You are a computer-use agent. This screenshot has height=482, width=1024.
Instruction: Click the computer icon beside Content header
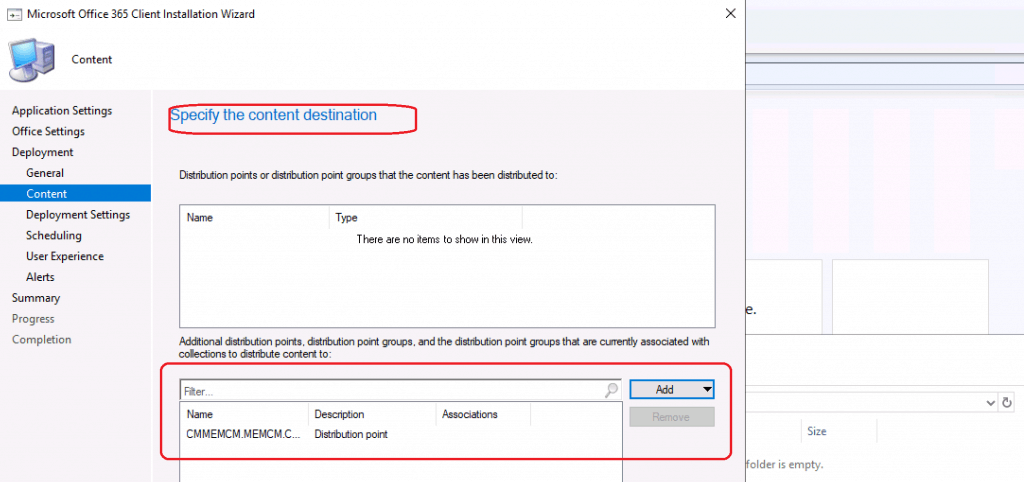click(32, 59)
